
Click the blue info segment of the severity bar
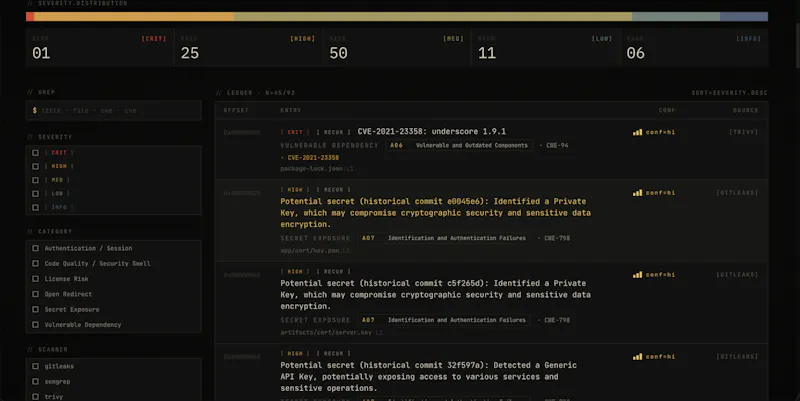click(744, 17)
